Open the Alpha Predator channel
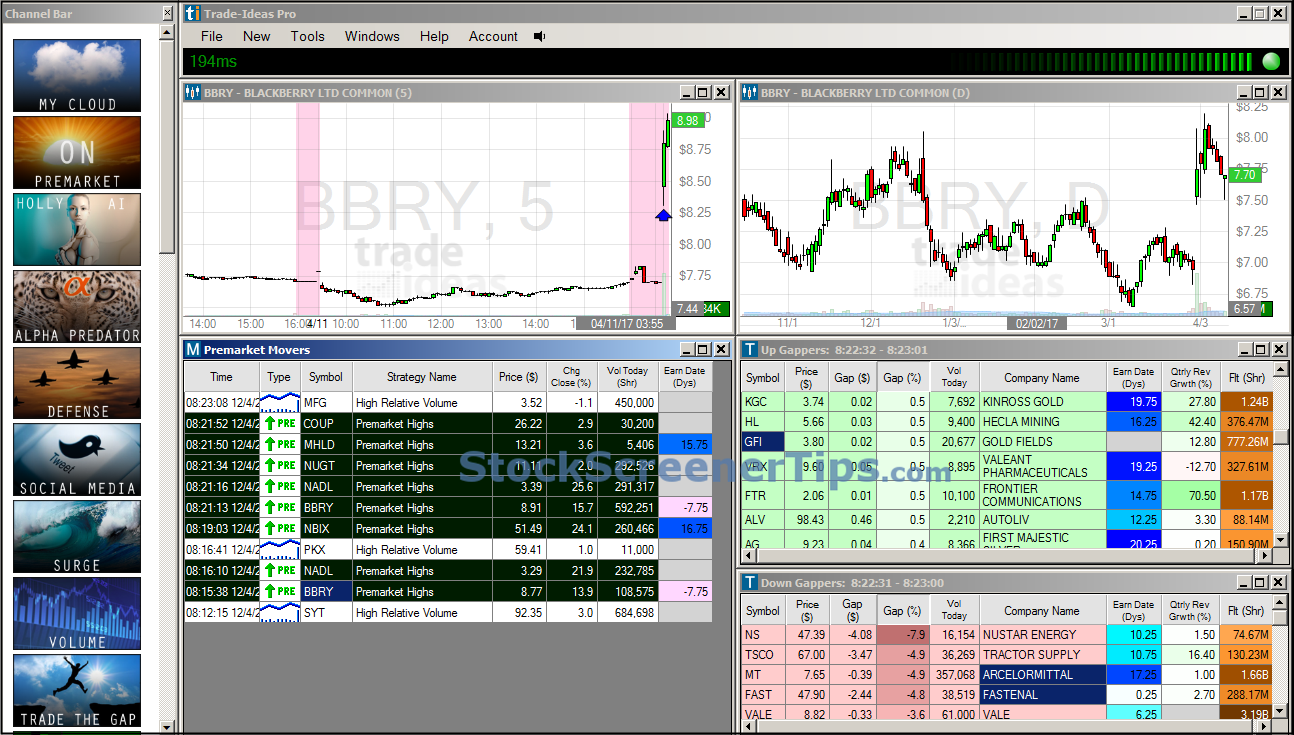The width and height of the screenshot is (1294, 735). click(77, 306)
